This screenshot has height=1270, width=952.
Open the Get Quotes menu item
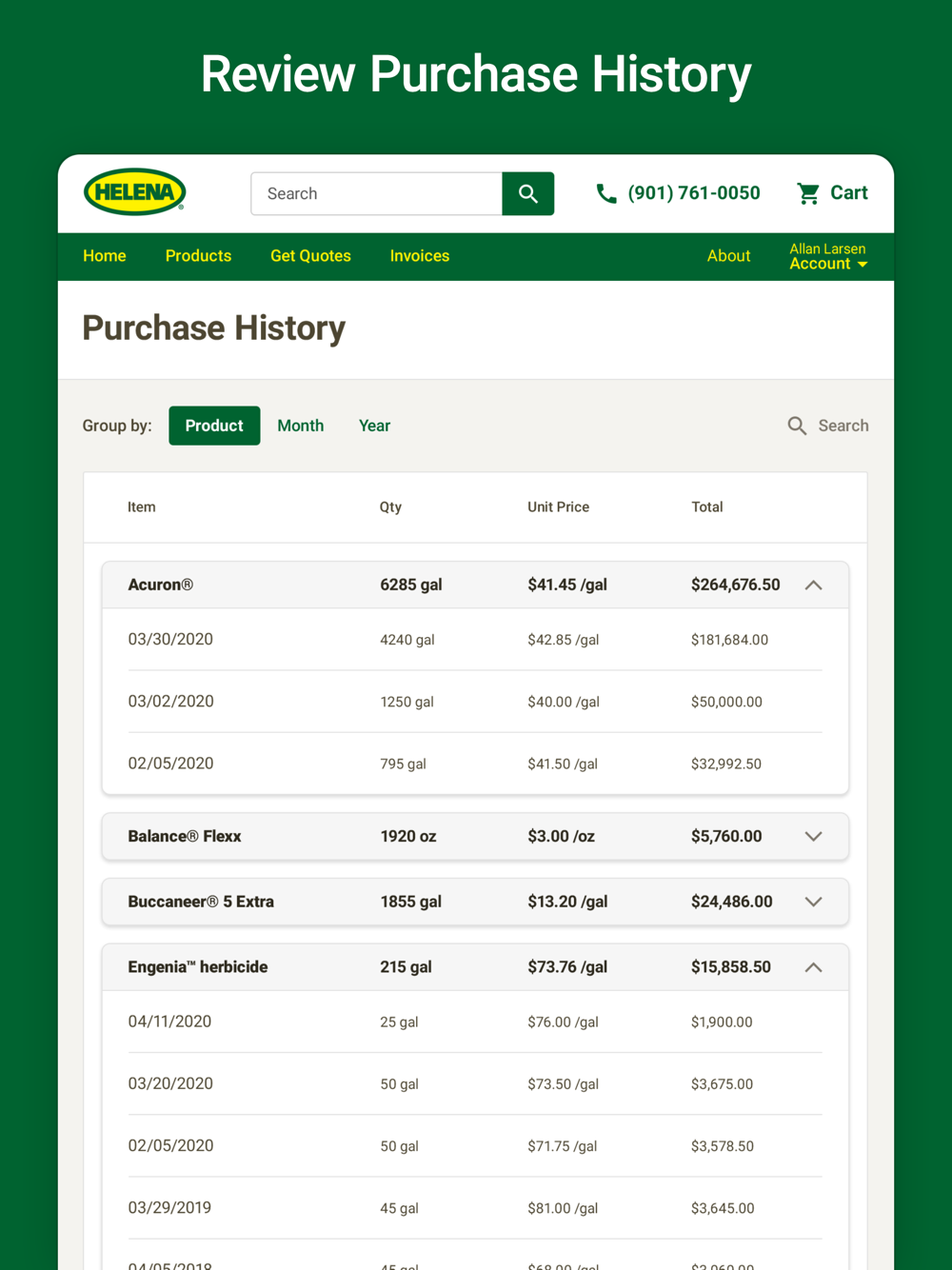(x=310, y=256)
